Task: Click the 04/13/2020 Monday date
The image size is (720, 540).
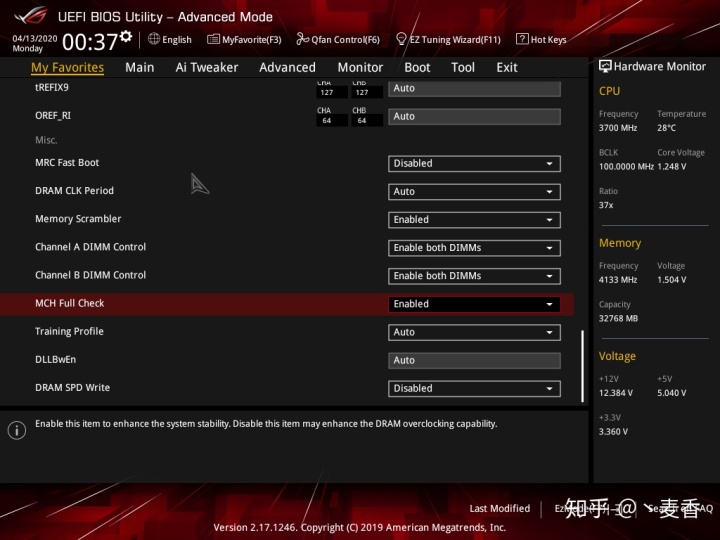Action: (34, 44)
